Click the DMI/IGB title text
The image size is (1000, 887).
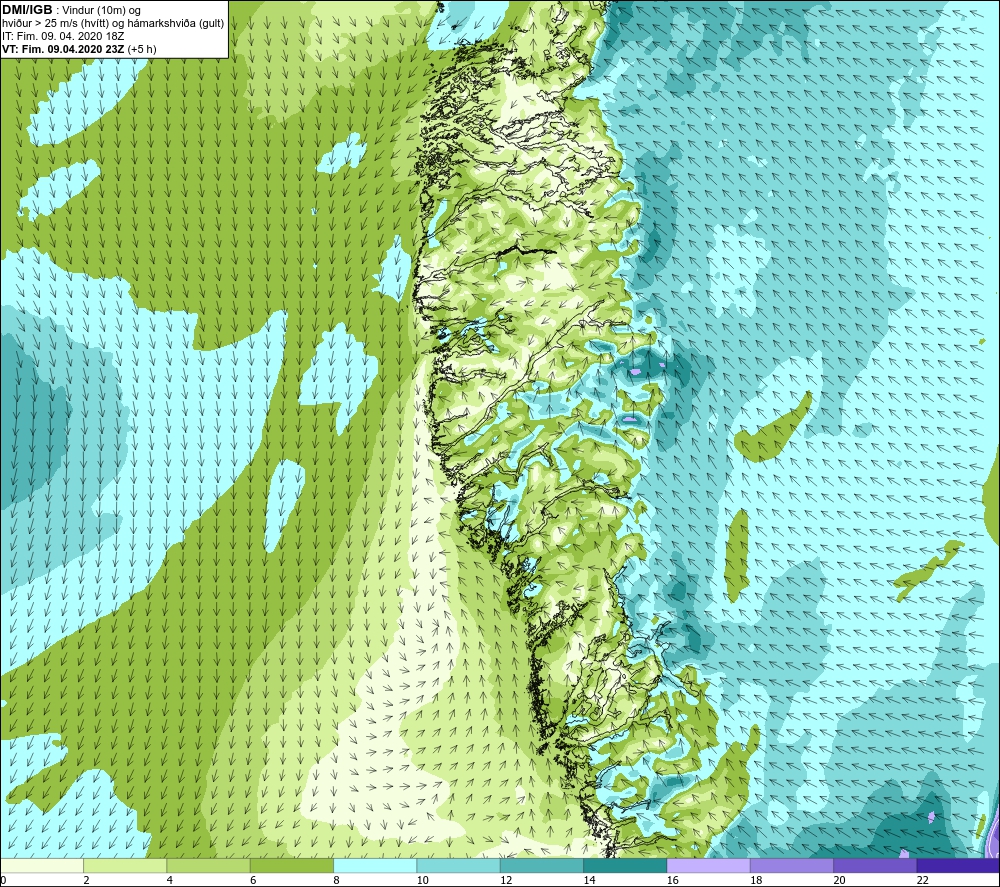(27, 10)
